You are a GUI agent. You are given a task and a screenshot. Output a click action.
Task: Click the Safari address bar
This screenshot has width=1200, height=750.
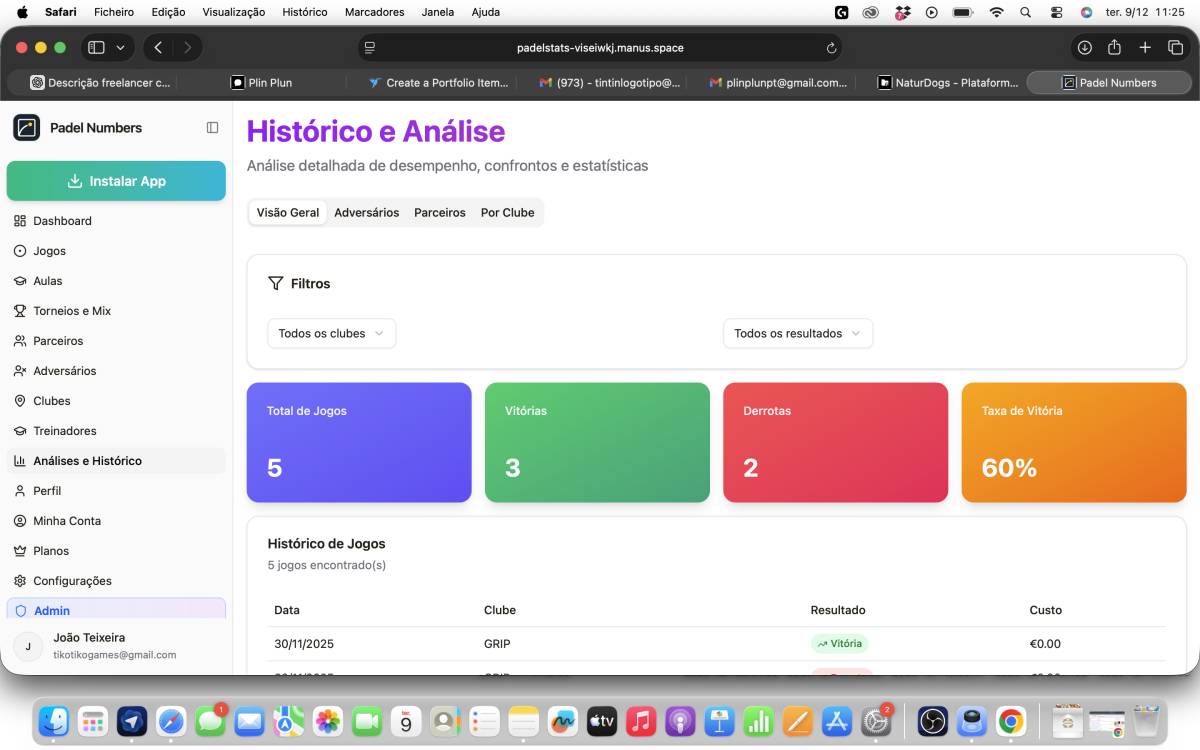pos(600,47)
